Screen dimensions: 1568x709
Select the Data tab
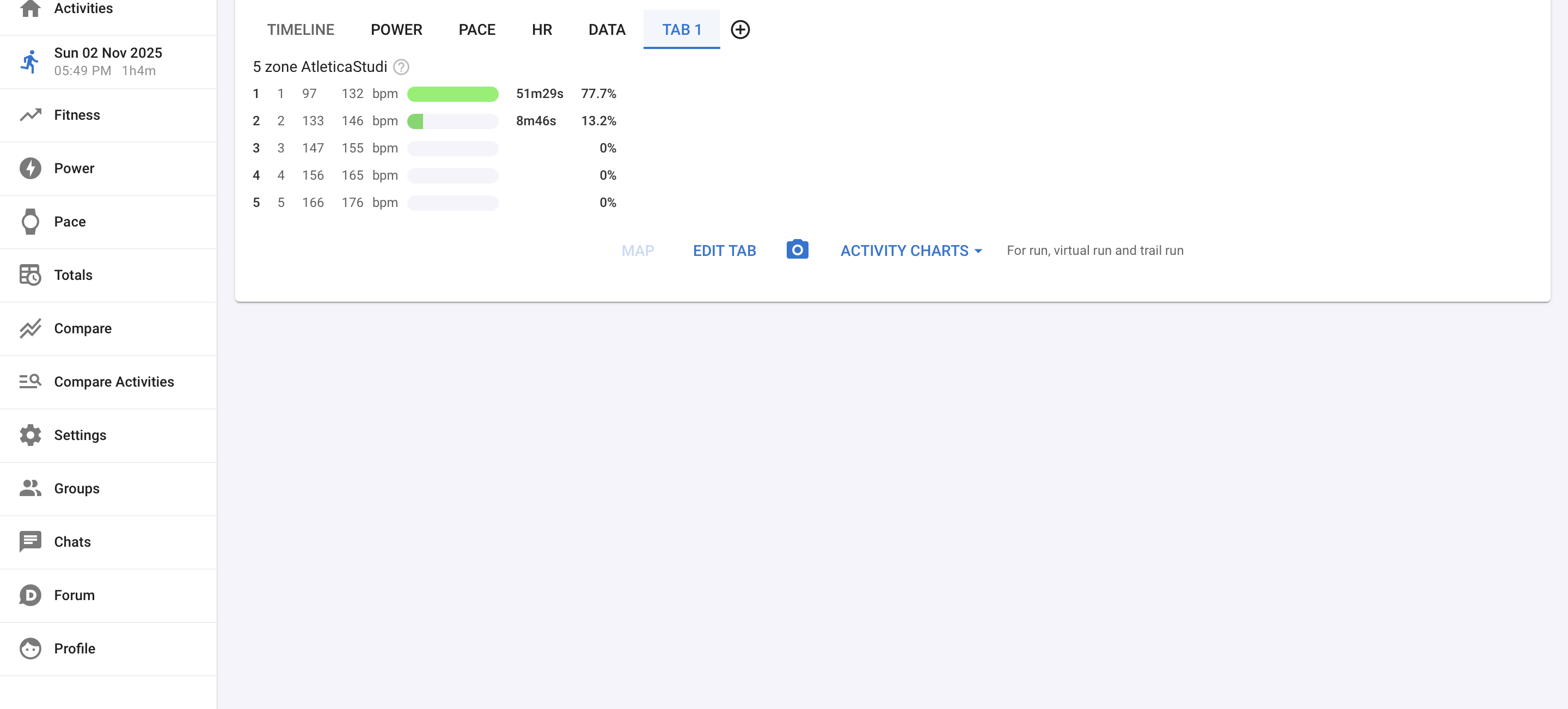(607, 29)
